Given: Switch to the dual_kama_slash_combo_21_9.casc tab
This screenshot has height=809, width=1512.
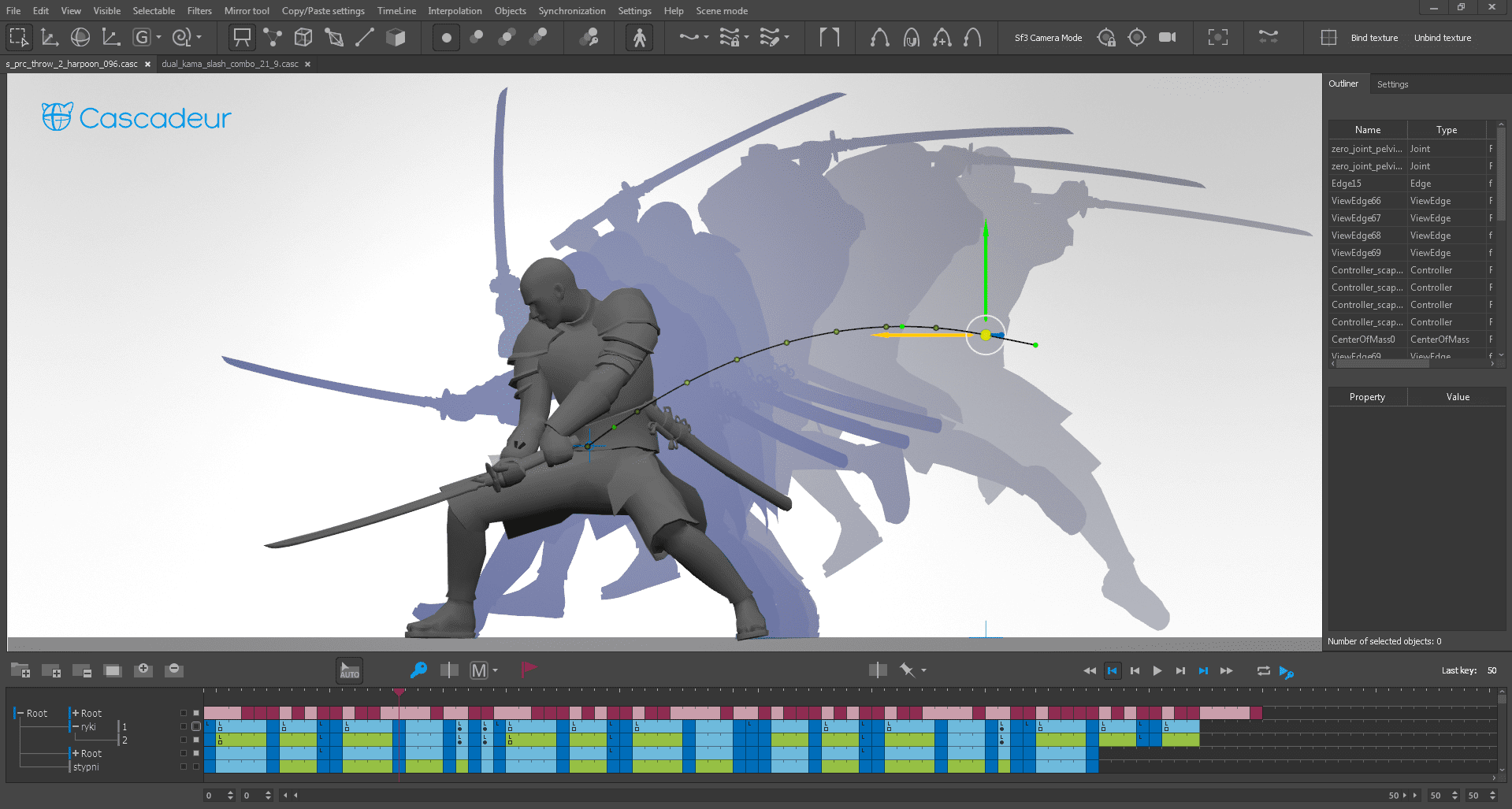Looking at the screenshot, I should coord(232,64).
